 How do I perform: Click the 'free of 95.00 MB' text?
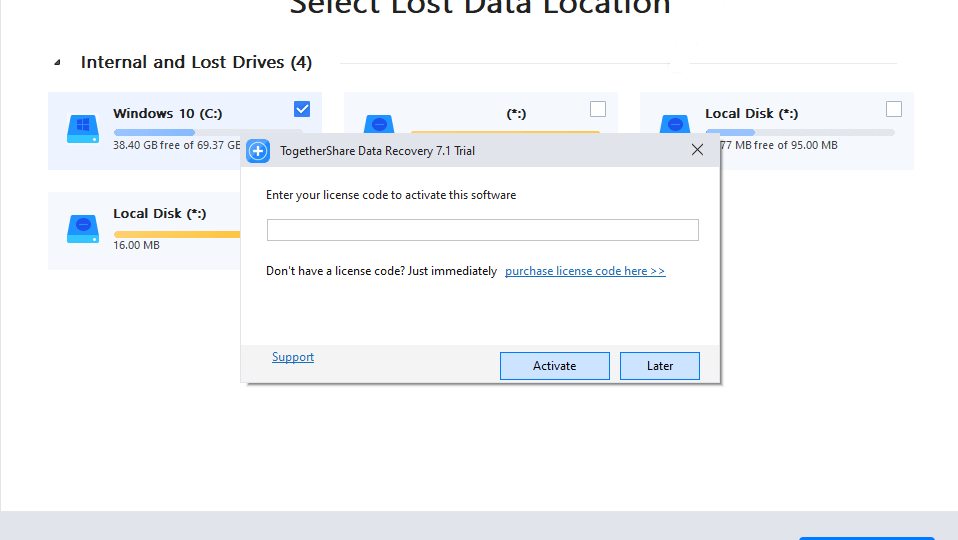pyautogui.click(x=795, y=145)
